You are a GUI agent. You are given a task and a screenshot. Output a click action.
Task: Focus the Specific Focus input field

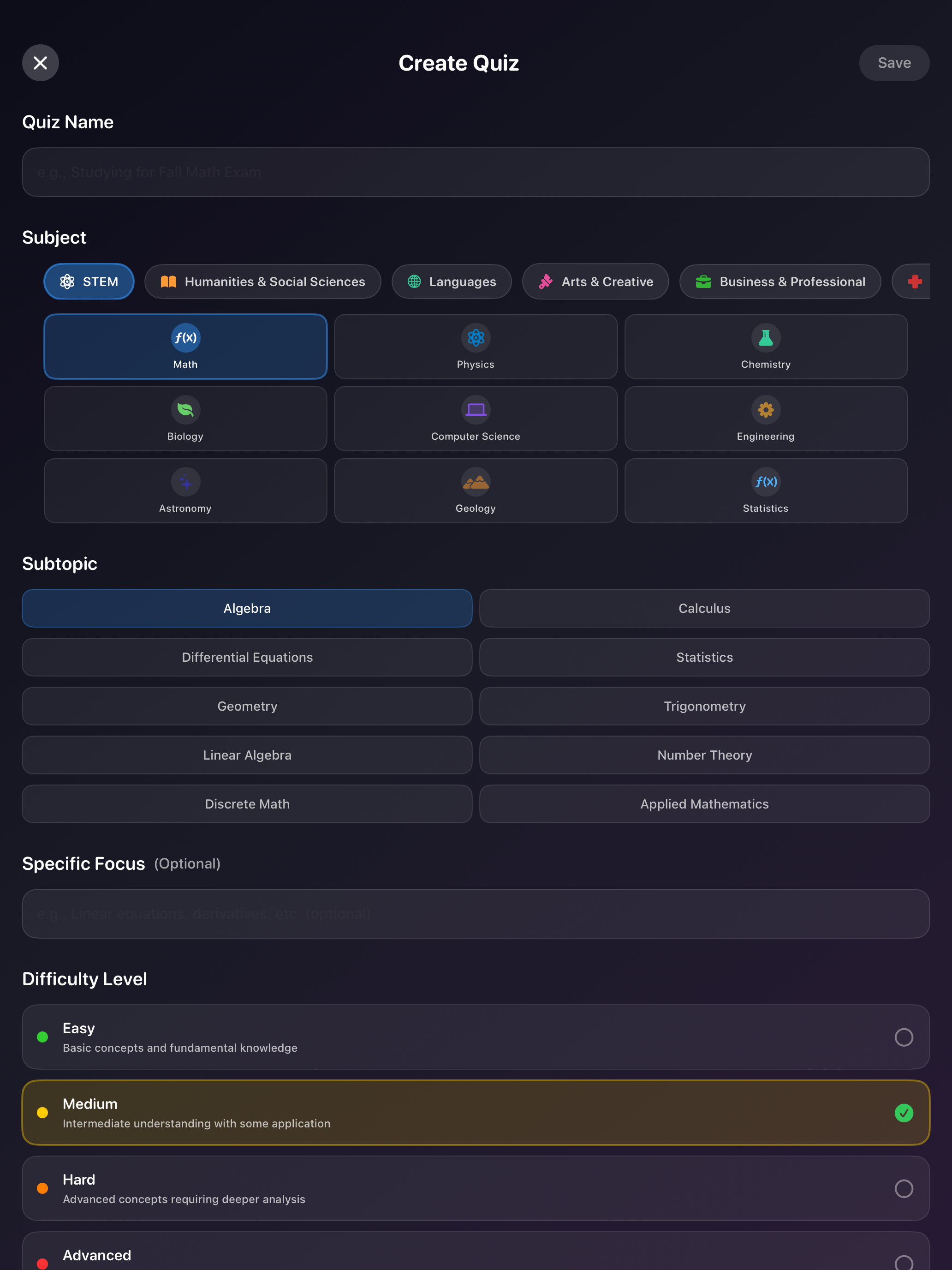(476, 913)
